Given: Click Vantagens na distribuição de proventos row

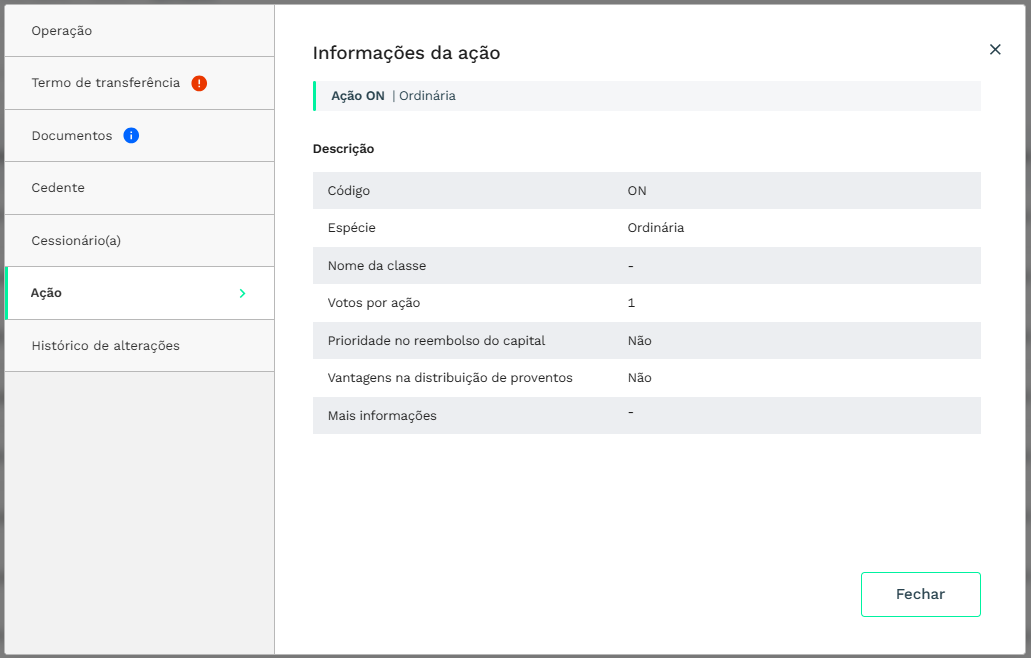Looking at the screenshot, I should (x=646, y=378).
